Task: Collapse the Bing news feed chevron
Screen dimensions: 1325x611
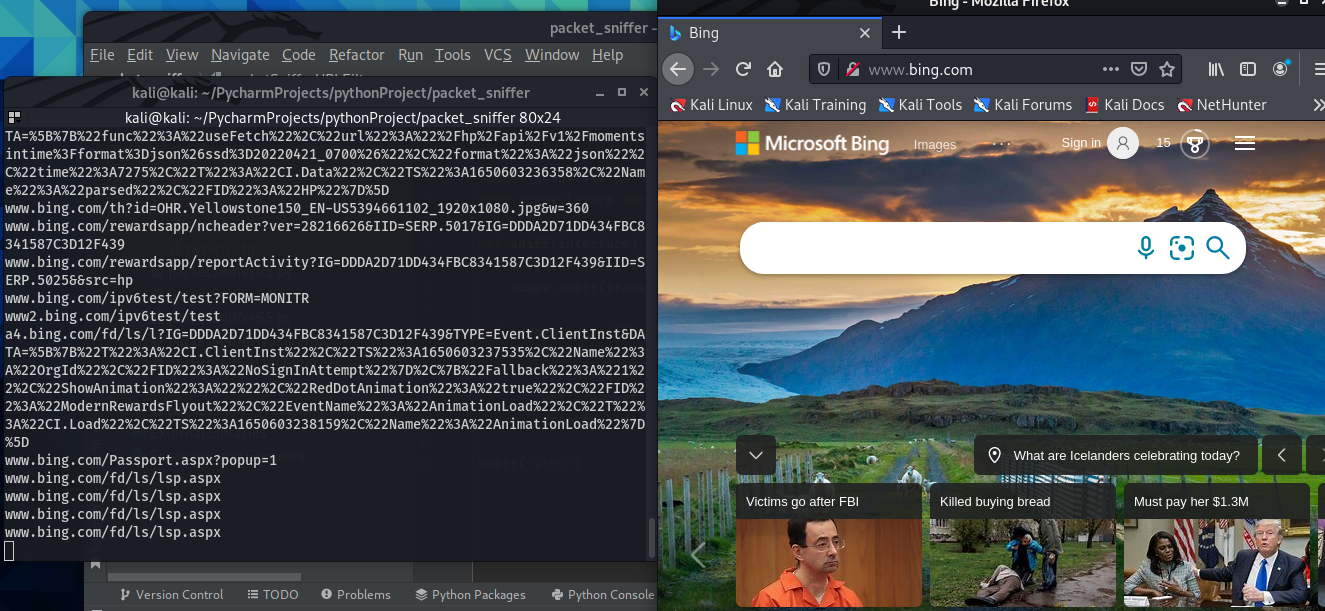Action: [756, 455]
